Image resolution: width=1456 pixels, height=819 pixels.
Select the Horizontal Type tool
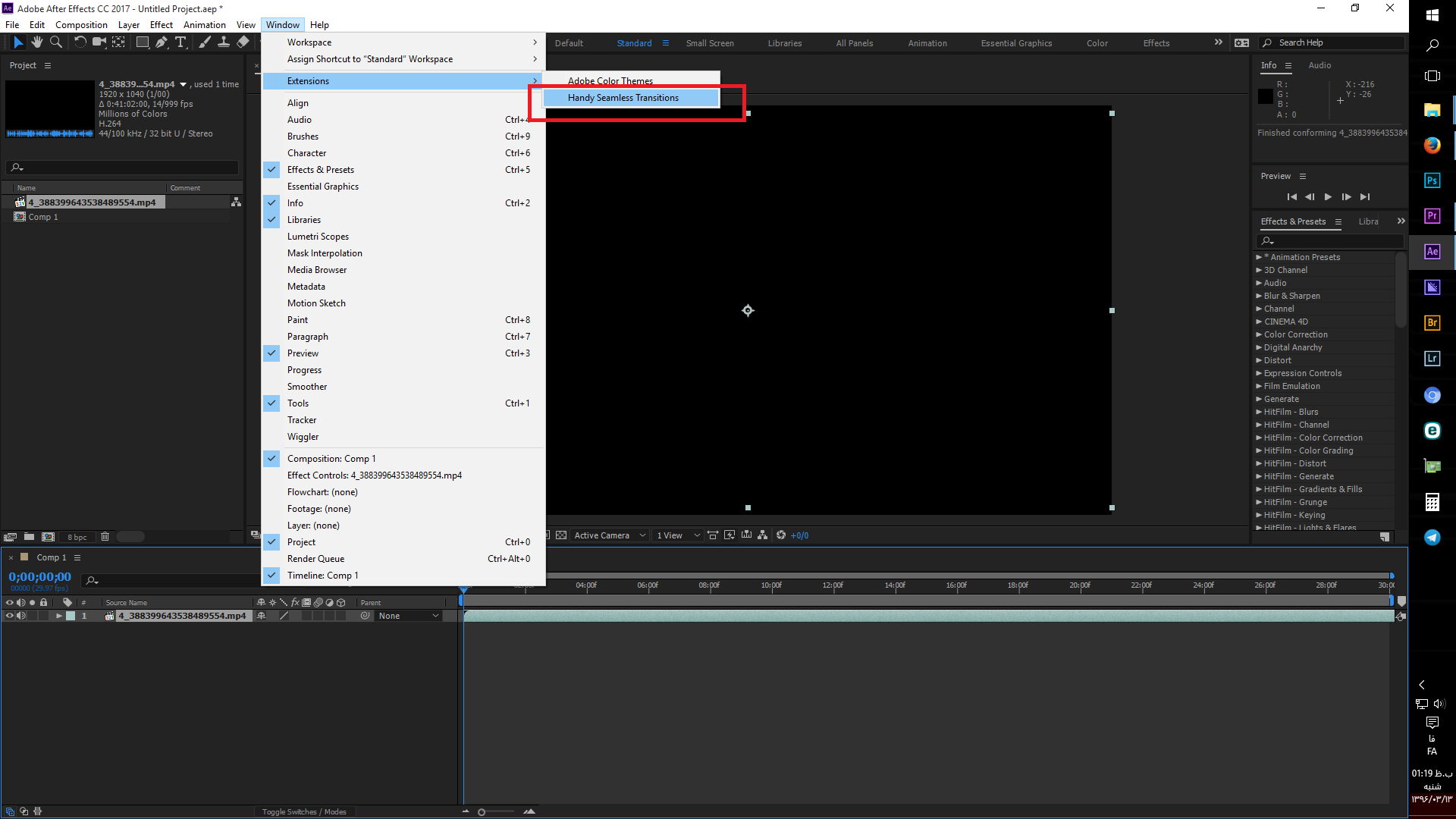180,42
